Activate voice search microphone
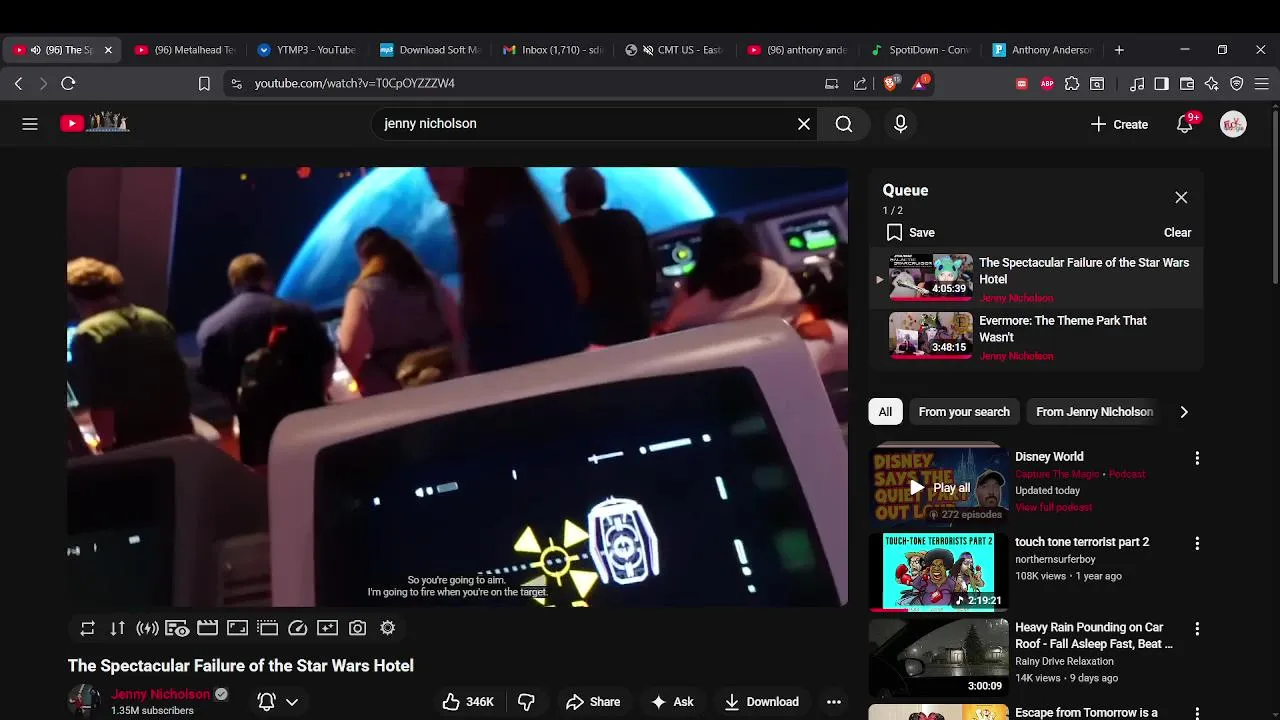Screen dimensions: 1280x720 (x=900, y=124)
